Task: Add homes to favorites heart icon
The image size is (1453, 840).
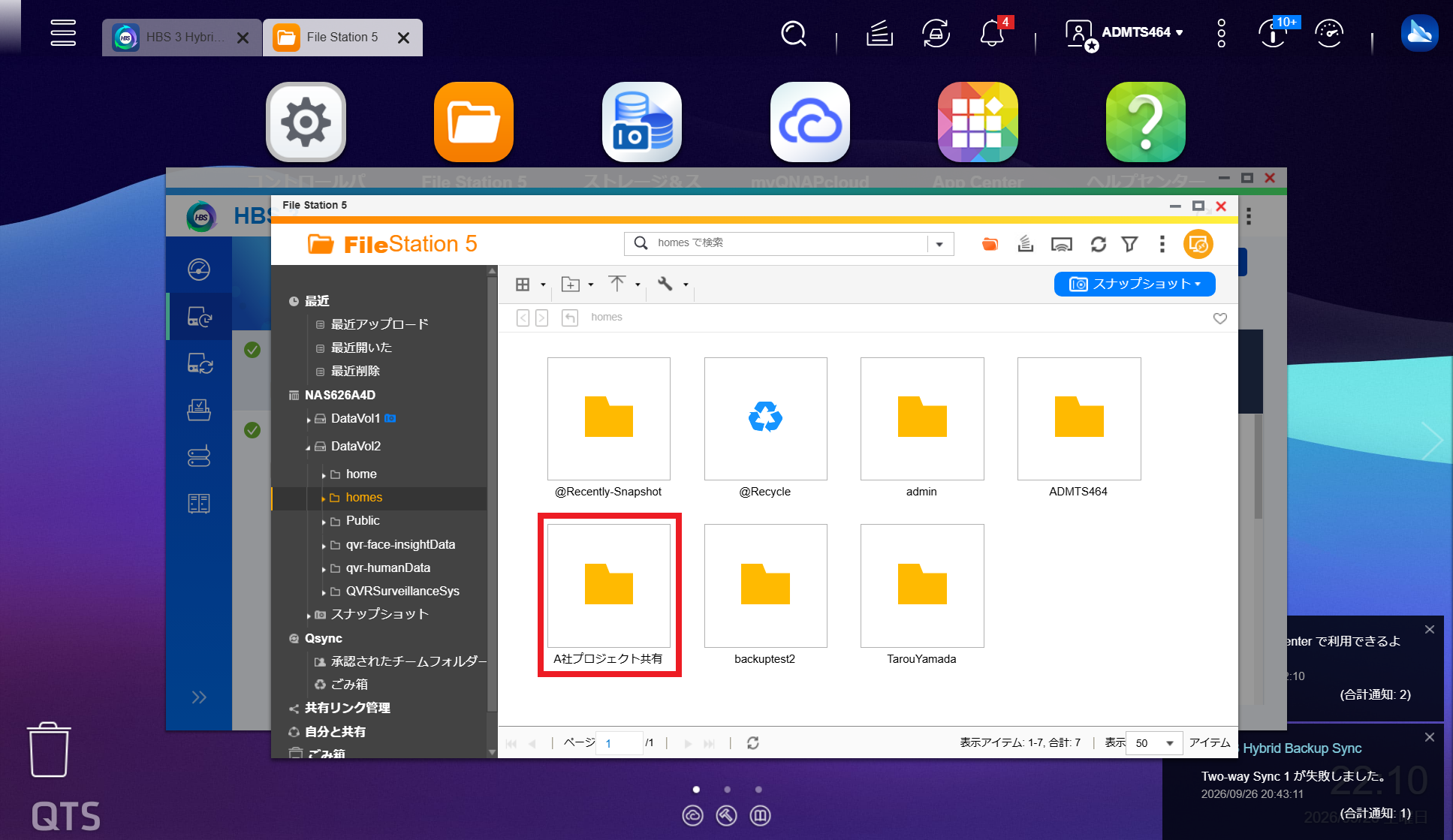Action: pos(1220,318)
